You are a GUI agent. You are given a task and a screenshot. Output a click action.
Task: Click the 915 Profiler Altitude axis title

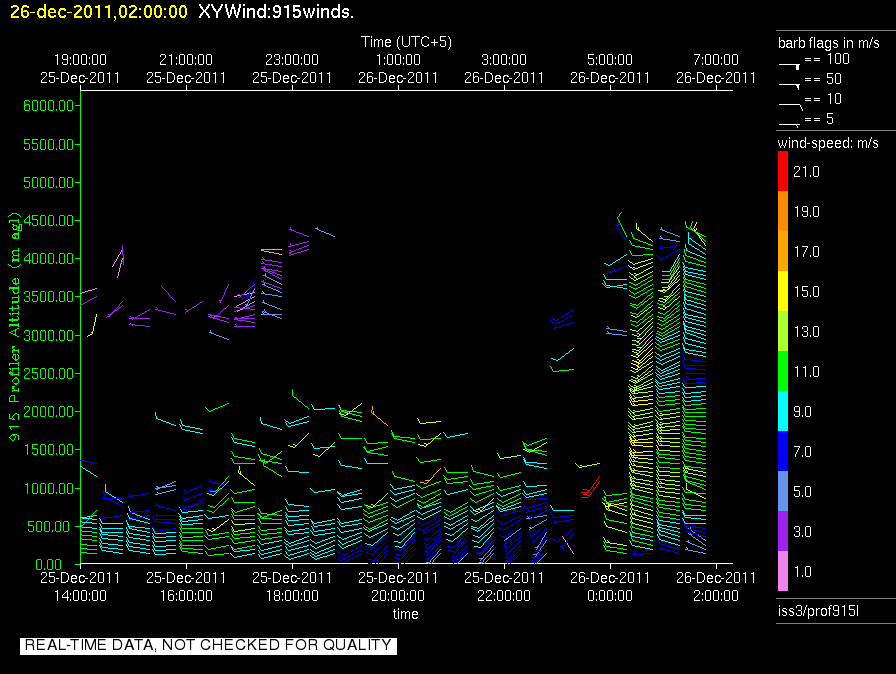click(x=14, y=326)
